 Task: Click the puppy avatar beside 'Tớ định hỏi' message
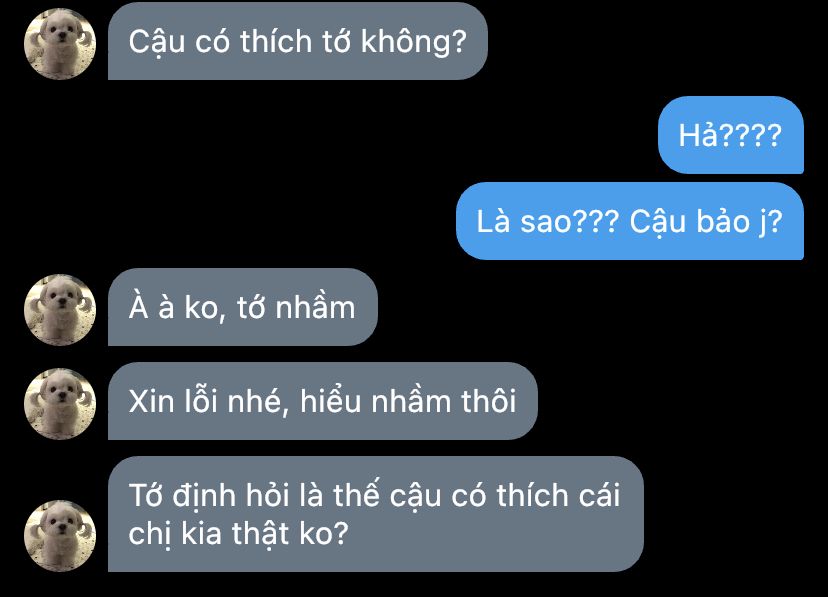[60, 536]
